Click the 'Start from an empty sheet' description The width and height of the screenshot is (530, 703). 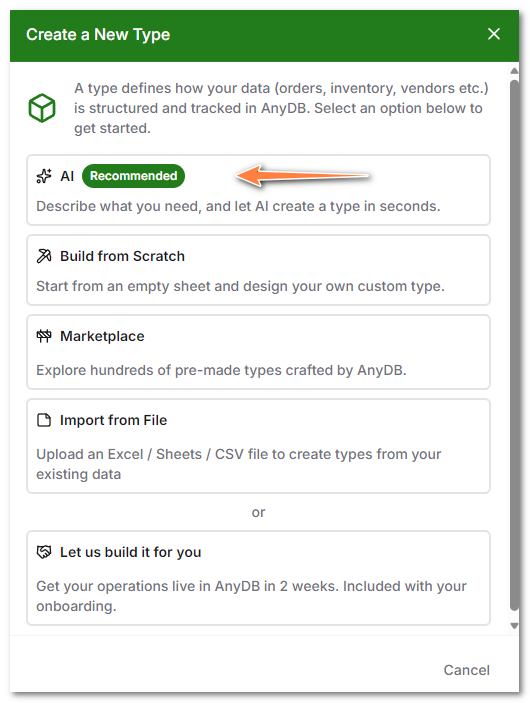pyautogui.click(x=240, y=286)
